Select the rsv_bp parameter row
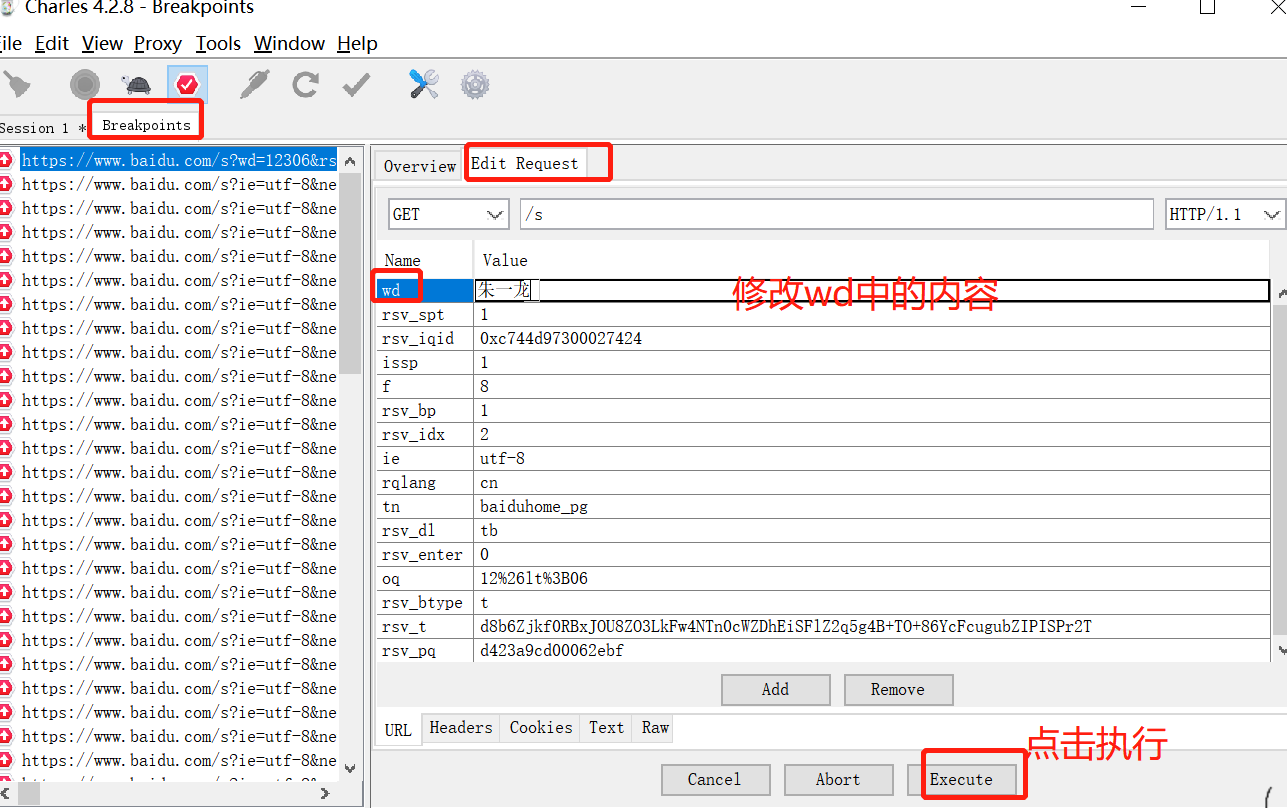Viewport: 1287px width, 808px height. tap(823, 410)
